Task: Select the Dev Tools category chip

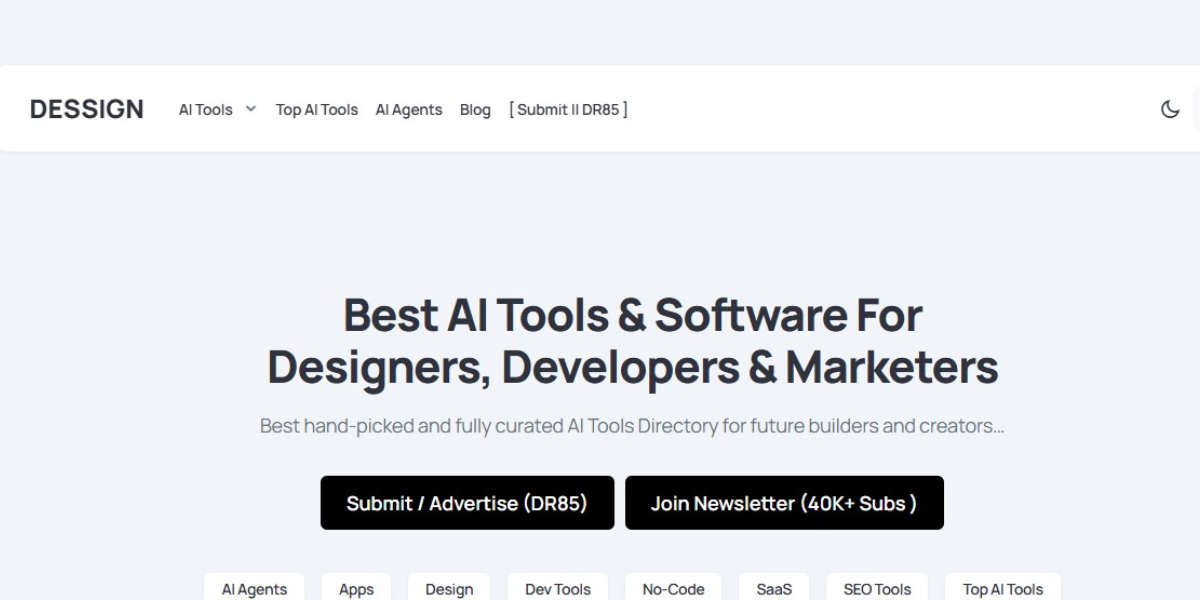Action: [558, 588]
